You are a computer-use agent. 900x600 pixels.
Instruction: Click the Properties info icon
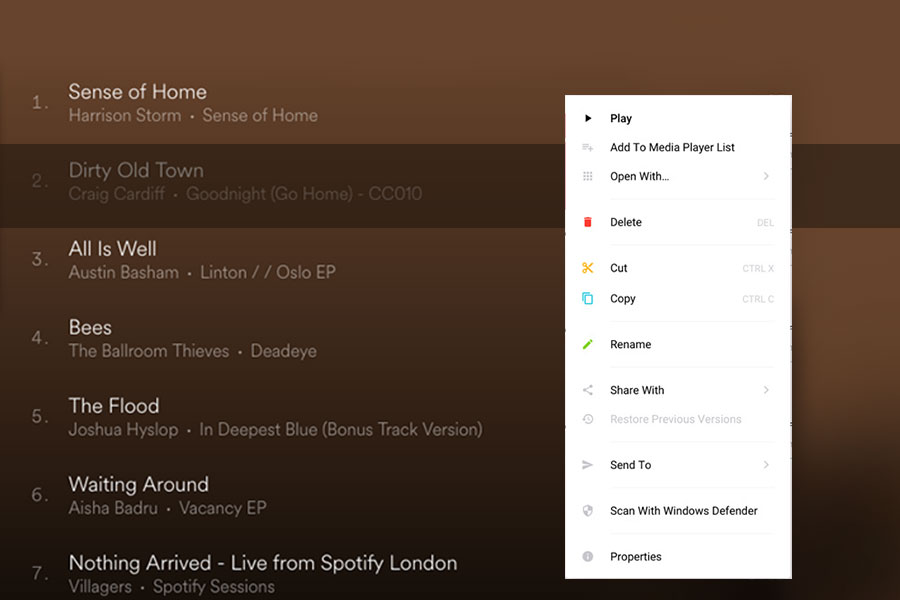click(x=588, y=556)
